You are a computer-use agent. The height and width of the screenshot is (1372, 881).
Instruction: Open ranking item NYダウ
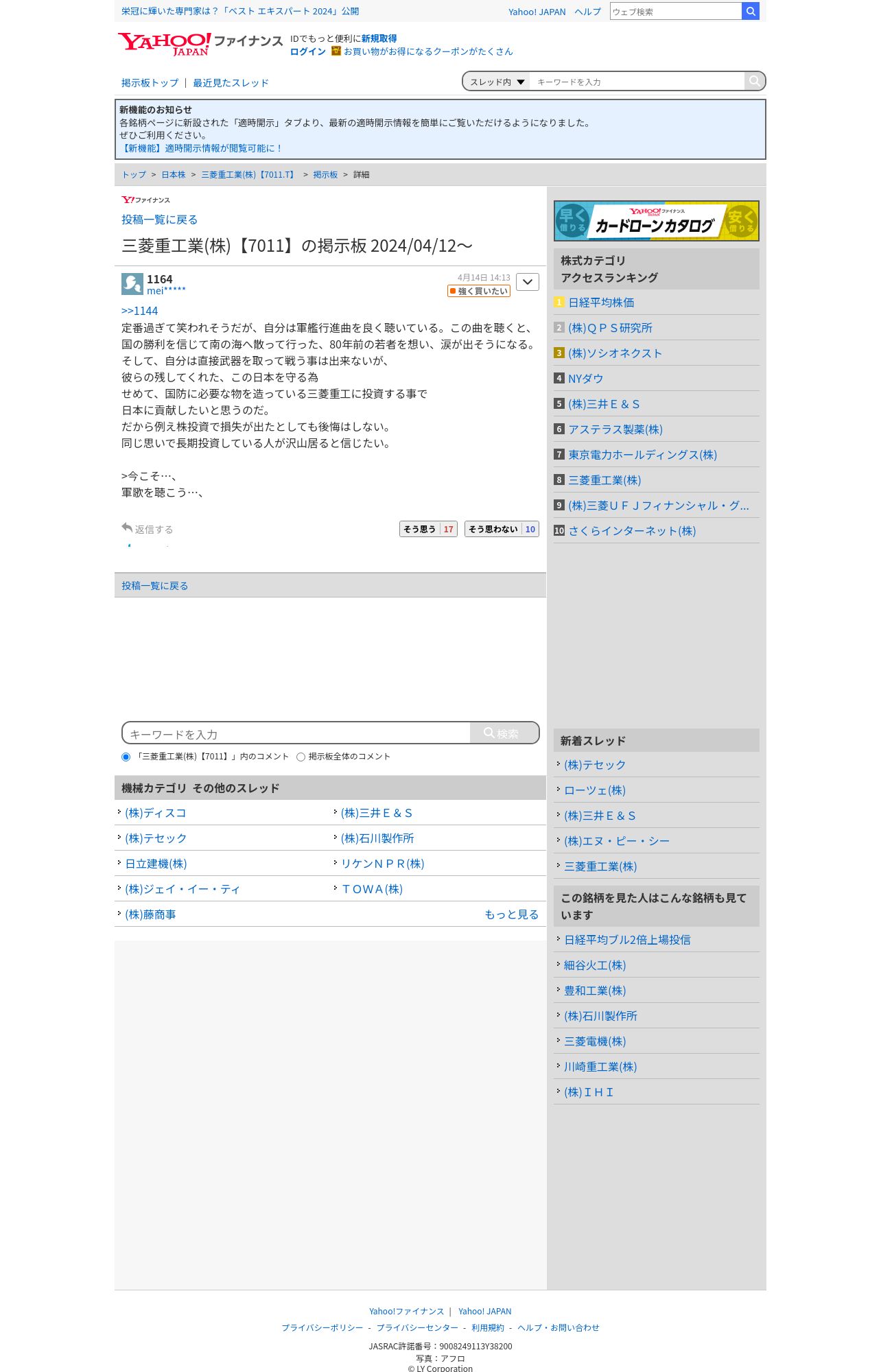click(585, 379)
